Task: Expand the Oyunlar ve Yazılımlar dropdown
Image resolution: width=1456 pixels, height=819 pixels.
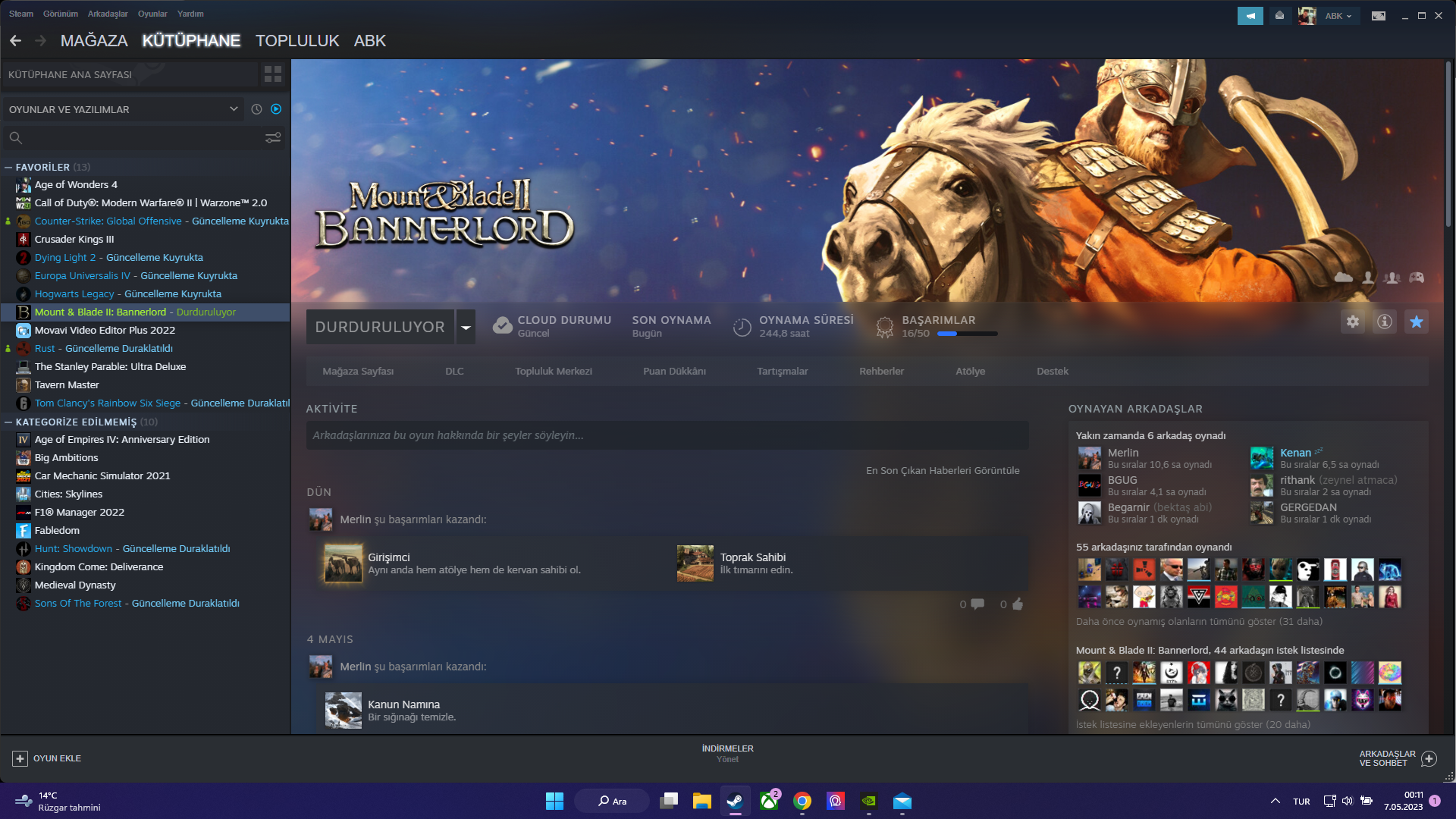Action: (234, 109)
